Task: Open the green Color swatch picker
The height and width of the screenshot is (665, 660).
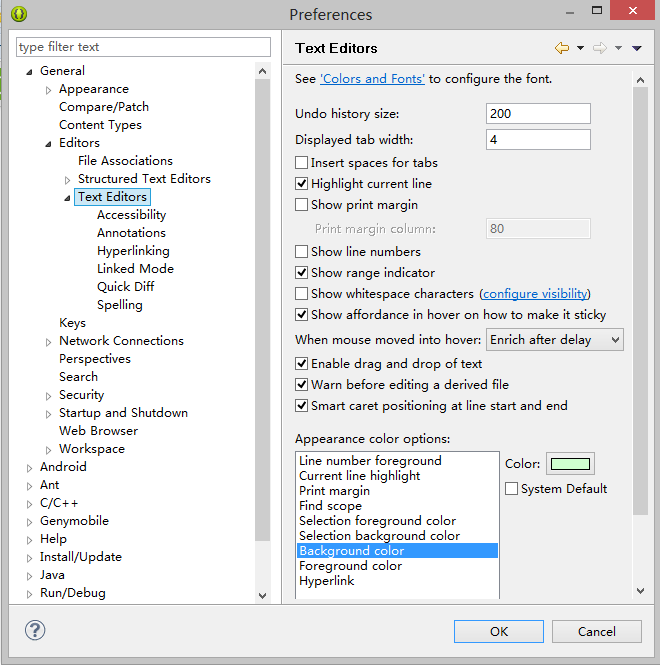Action: click(x=569, y=464)
